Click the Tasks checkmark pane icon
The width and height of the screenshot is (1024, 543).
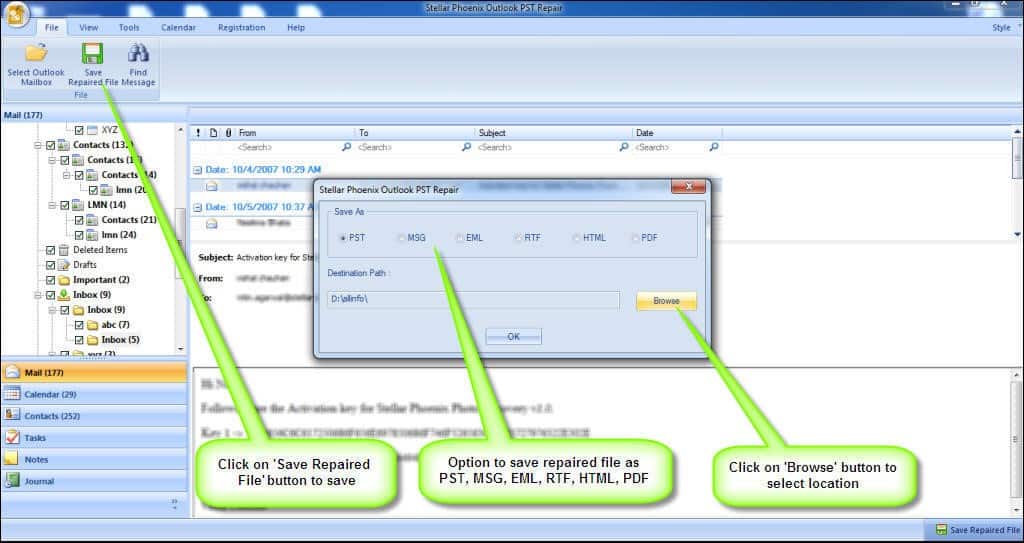tap(12, 437)
